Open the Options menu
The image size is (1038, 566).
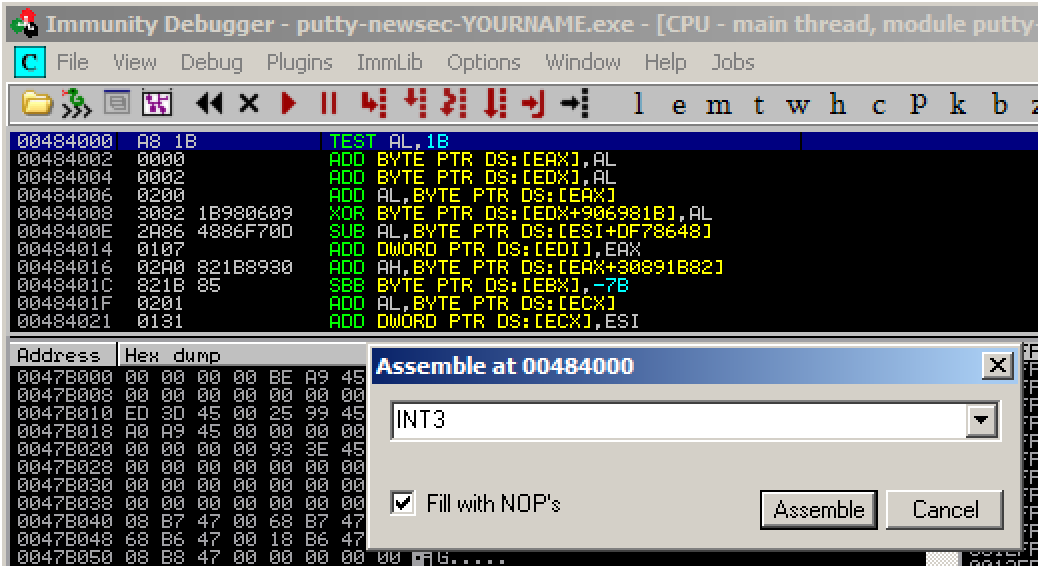tap(483, 62)
